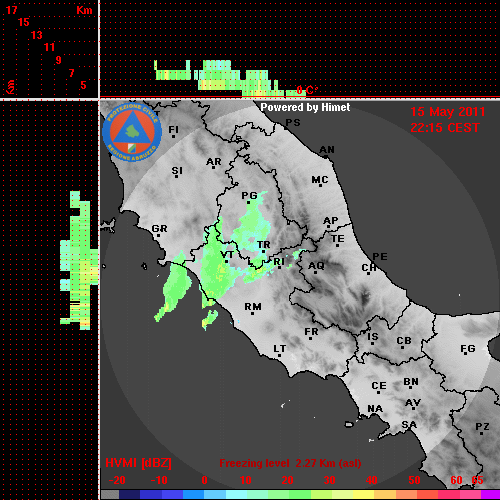Click the magenta 65 dBZ color swatch

point(490,495)
